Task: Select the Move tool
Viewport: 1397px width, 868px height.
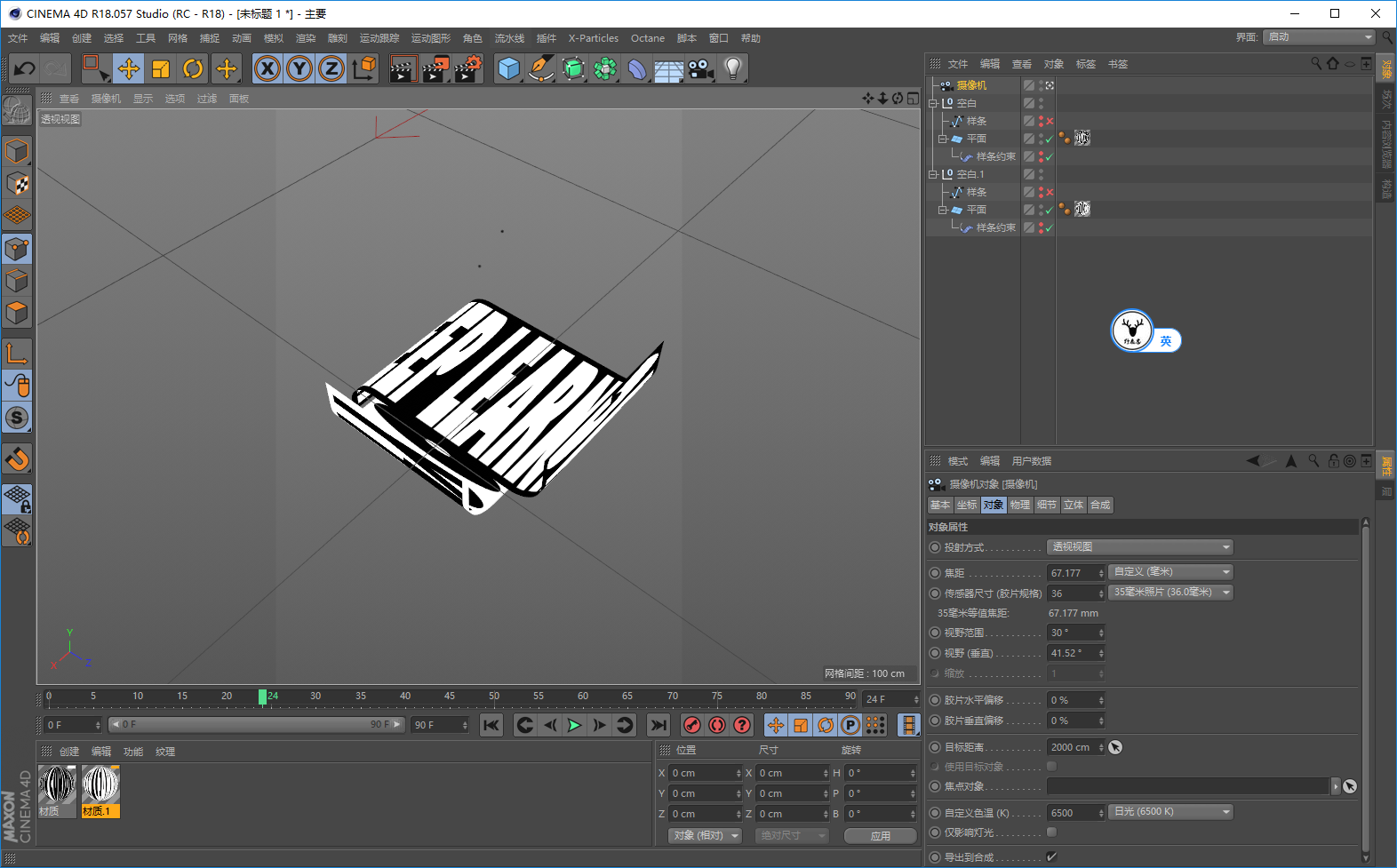Action: [129, 68]
